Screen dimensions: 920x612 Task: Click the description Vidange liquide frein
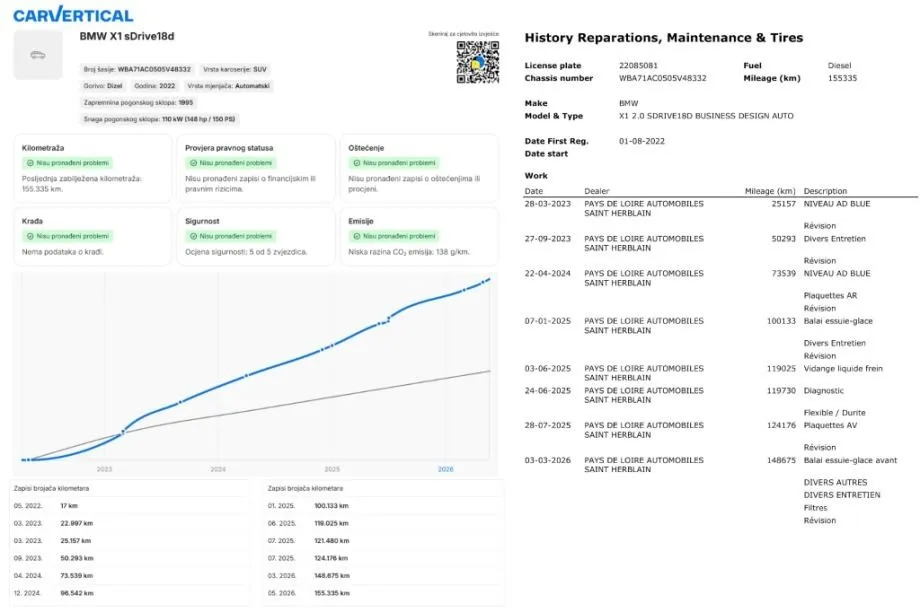click(x=843, y=369)
